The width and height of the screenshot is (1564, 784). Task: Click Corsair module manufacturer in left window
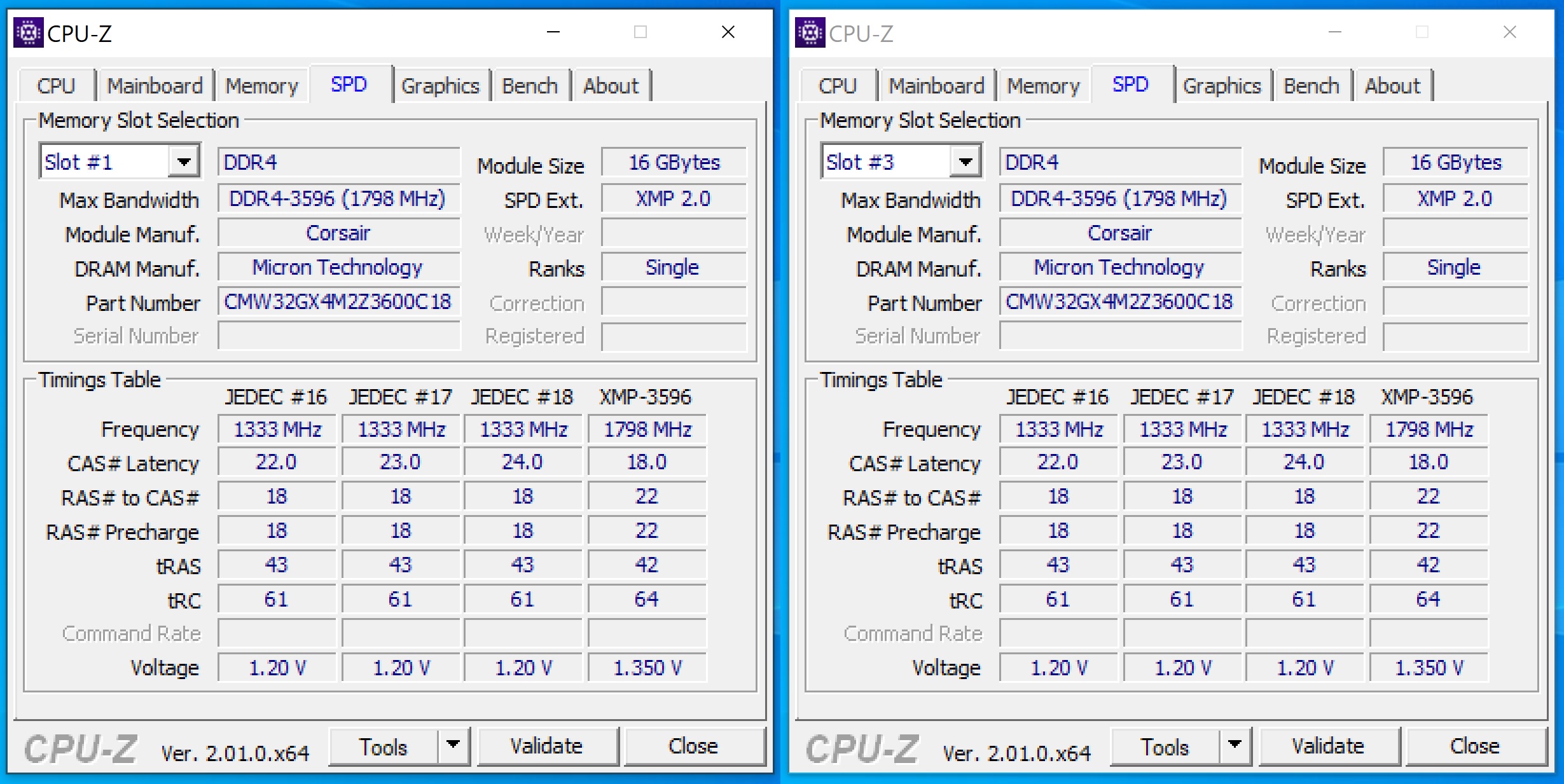click(338, 233)
